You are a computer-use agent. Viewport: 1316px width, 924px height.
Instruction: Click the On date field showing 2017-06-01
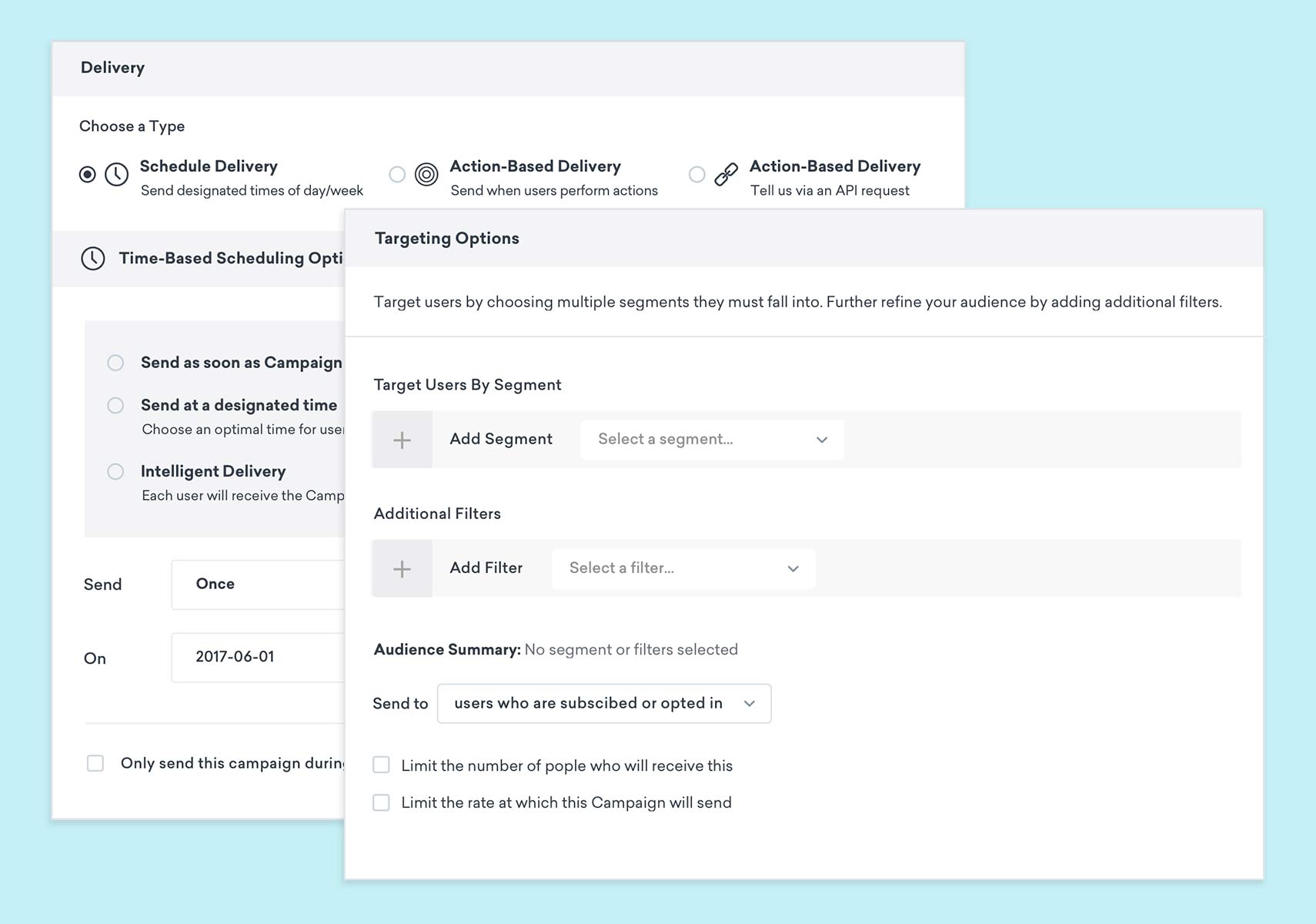(x=258, y=658)
